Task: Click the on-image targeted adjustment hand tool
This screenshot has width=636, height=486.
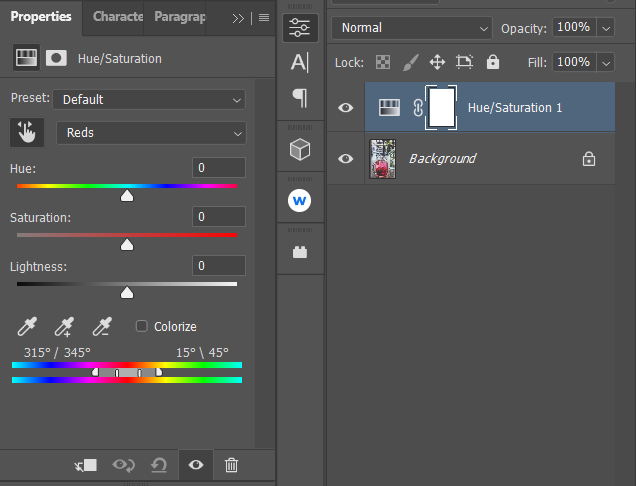Action: (26, 132)
